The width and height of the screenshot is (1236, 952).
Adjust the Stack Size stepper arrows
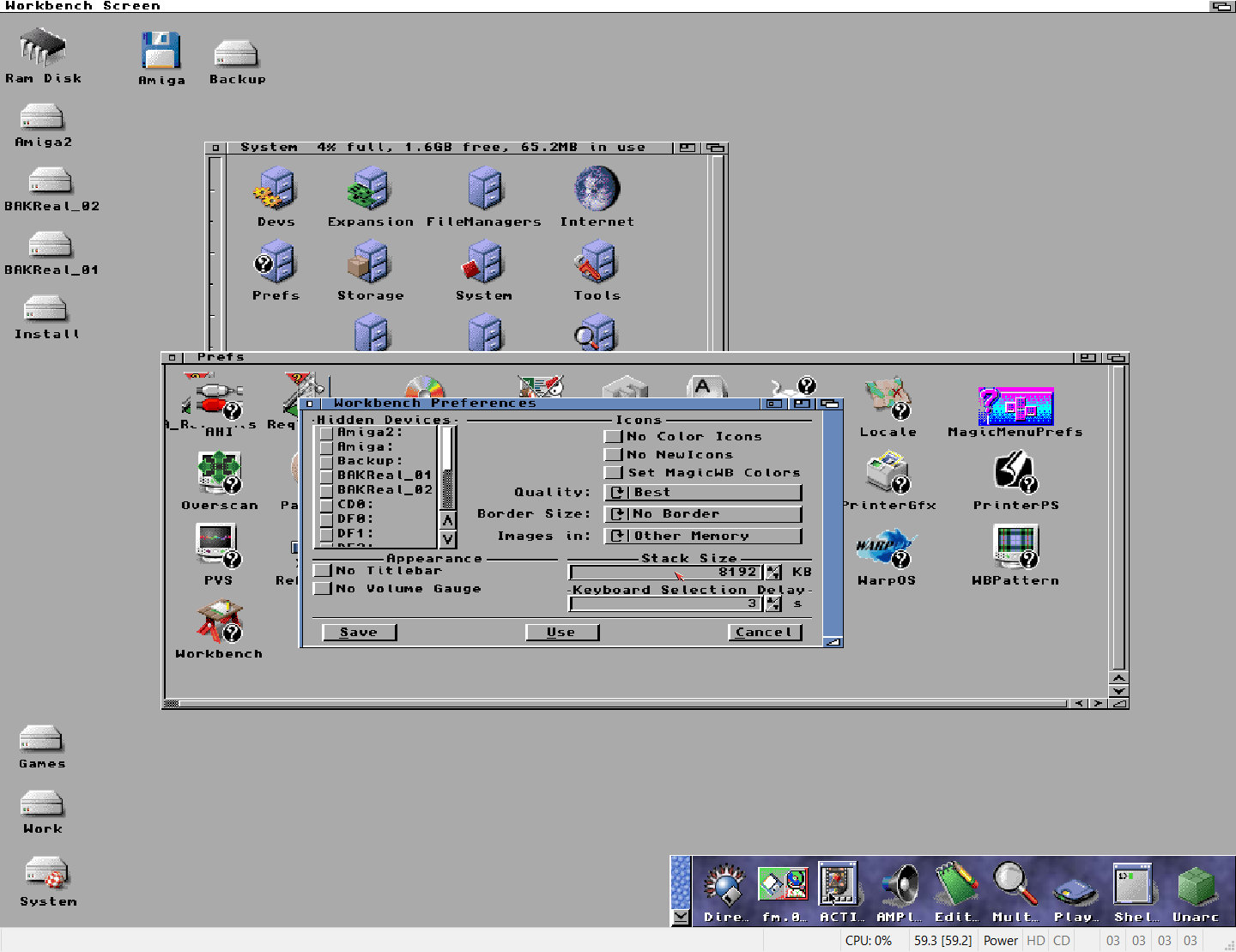[x=773, y=572]
